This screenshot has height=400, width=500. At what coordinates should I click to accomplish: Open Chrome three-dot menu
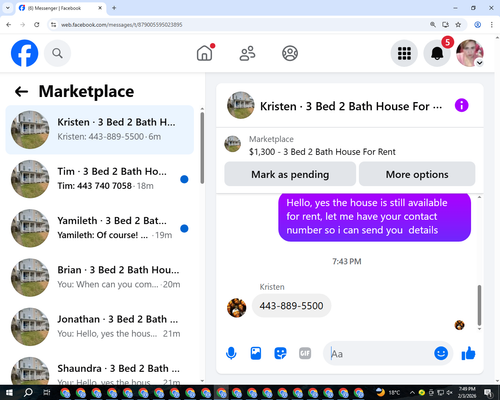coord(492,25)
